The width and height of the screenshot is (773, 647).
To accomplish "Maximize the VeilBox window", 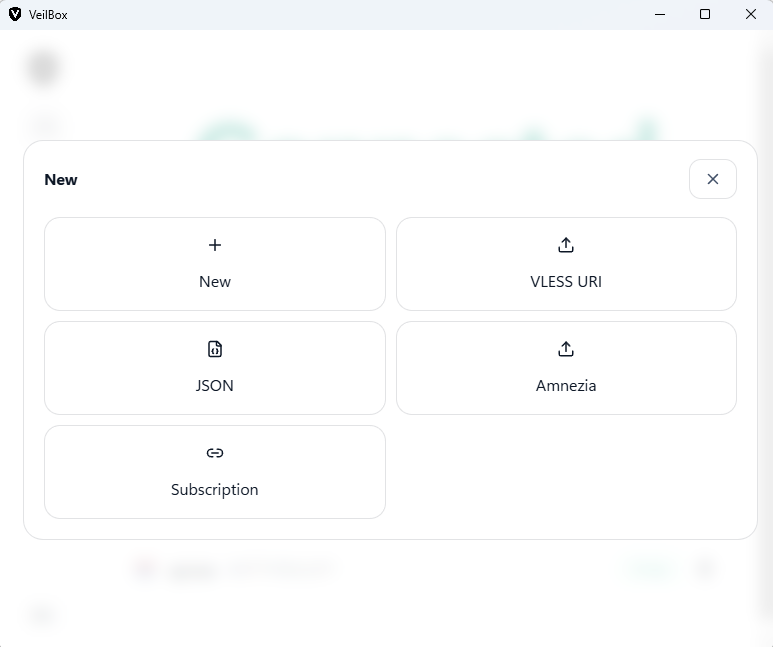I will (705, 14).
